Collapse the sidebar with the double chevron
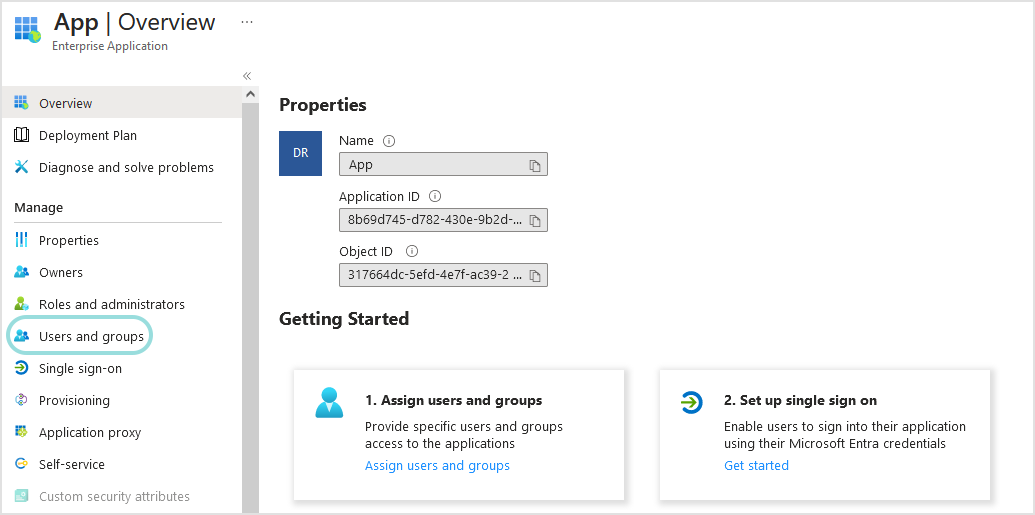Viewport: 1035px width, 515px height. (x=247, y=76)
